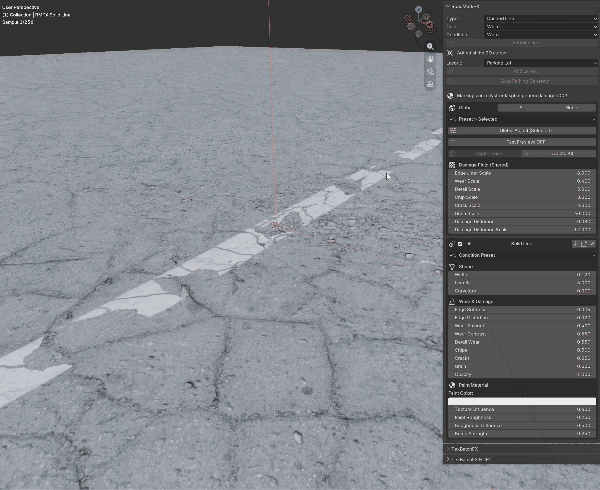Click the plus icon on Add Marking button
600x490 pixels.
point(452,43)
